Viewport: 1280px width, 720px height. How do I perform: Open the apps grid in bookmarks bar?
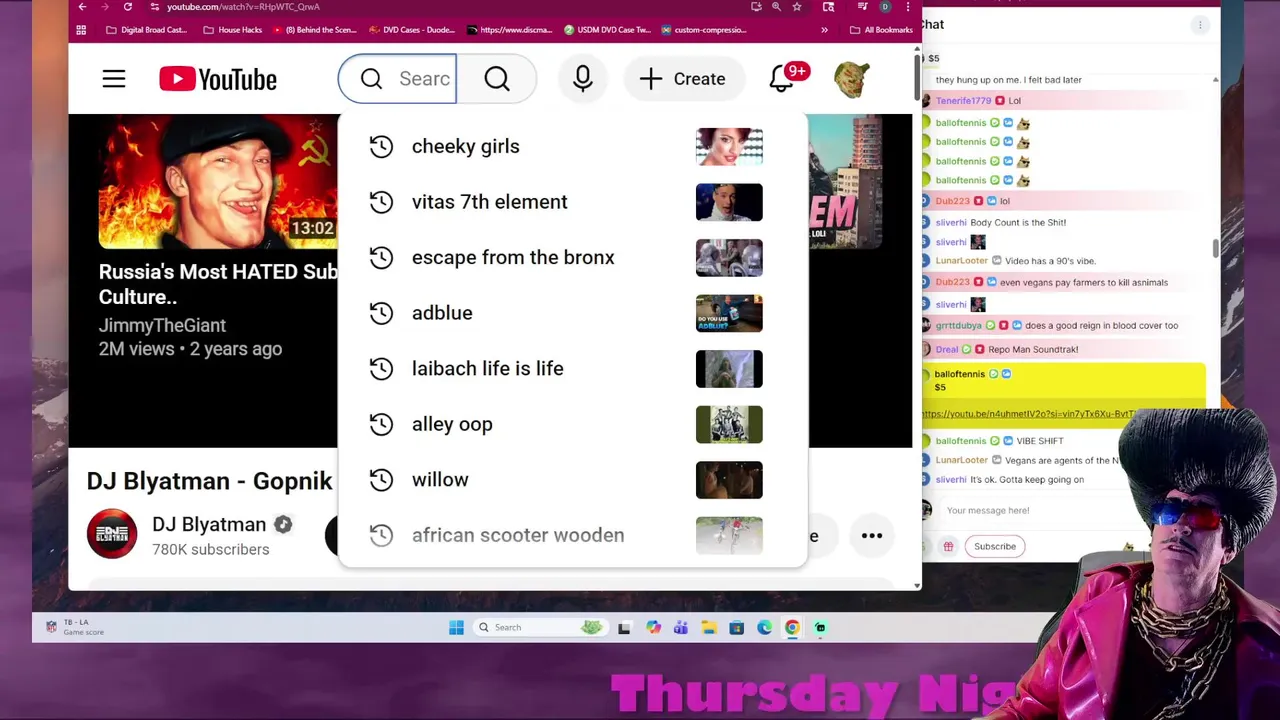point(81,30)
